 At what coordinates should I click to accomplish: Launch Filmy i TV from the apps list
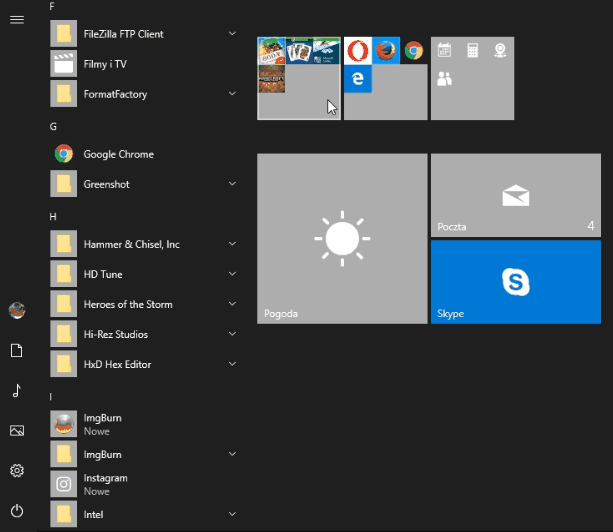pos(143,64)
